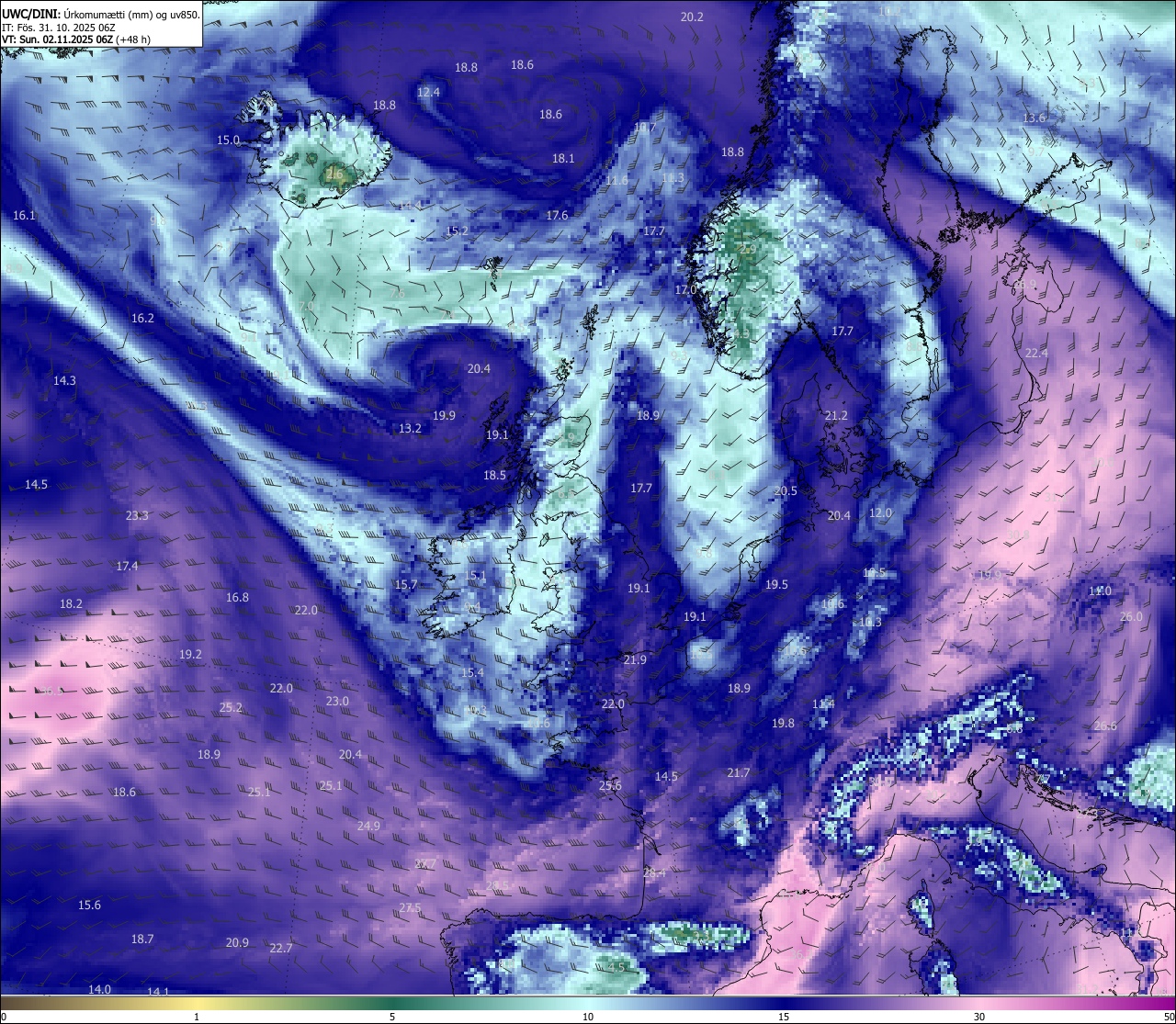This screenshot has width=1176, height=1024.
Task: Click the 5 label on color scale
Action: (392, 1017)
